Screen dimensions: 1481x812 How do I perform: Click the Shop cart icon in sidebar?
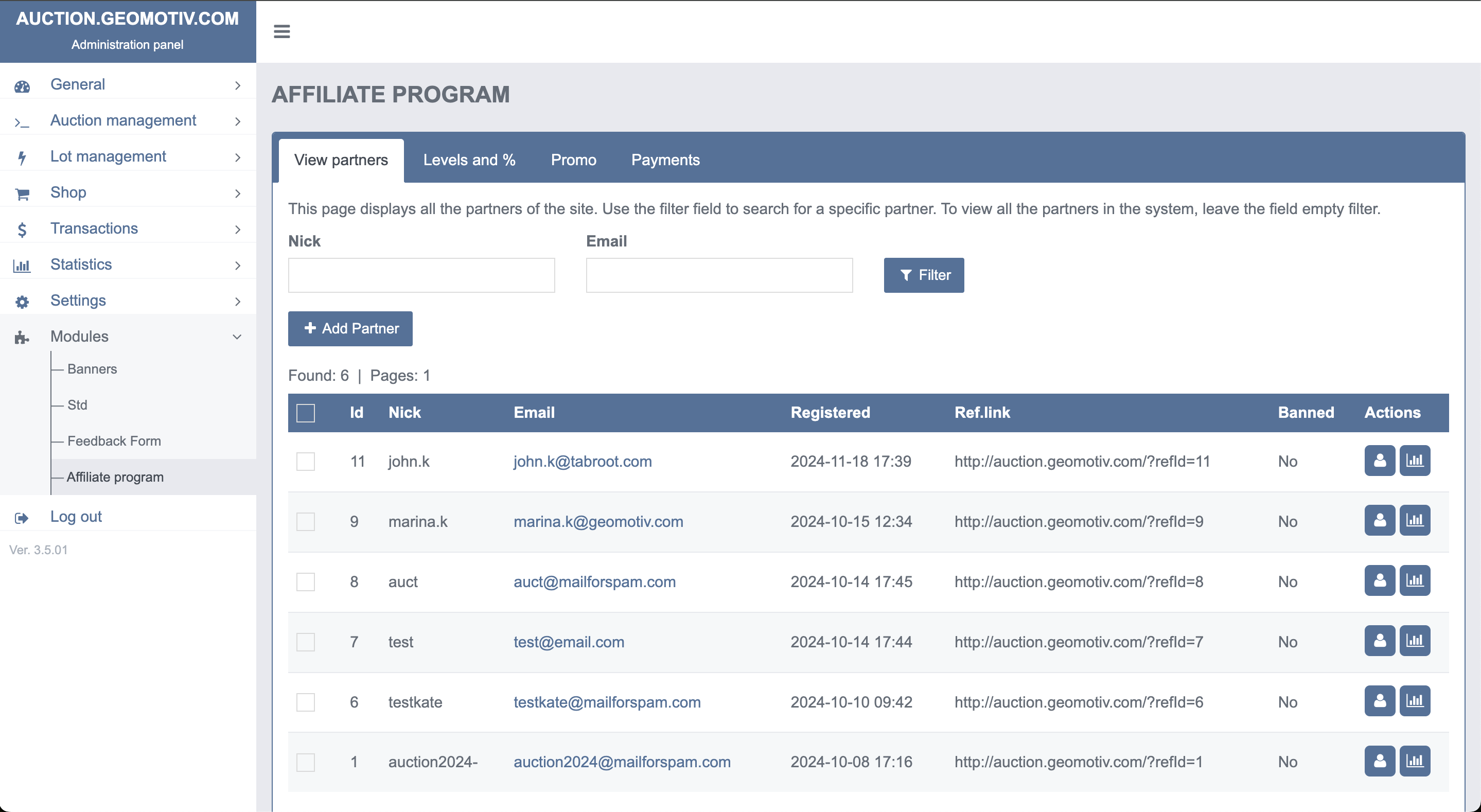click(22, 195)
